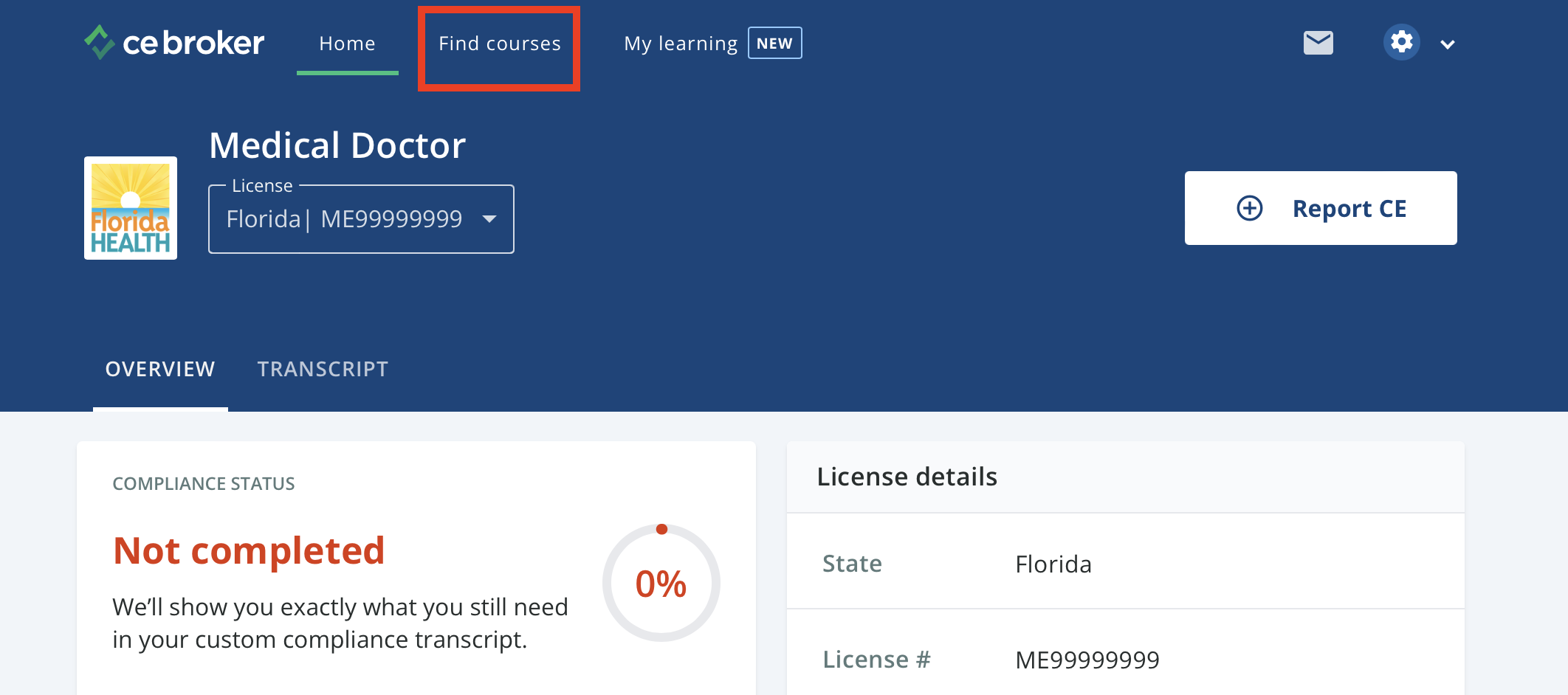
Task: Click the License # label in License details
Action: (876, 660)
